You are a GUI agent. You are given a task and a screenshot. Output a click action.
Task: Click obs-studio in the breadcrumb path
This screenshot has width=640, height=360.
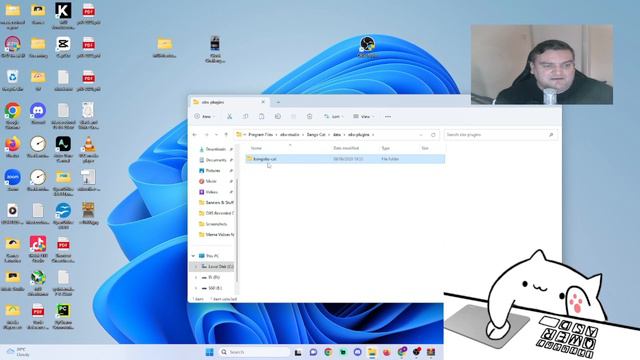[290, 135]
